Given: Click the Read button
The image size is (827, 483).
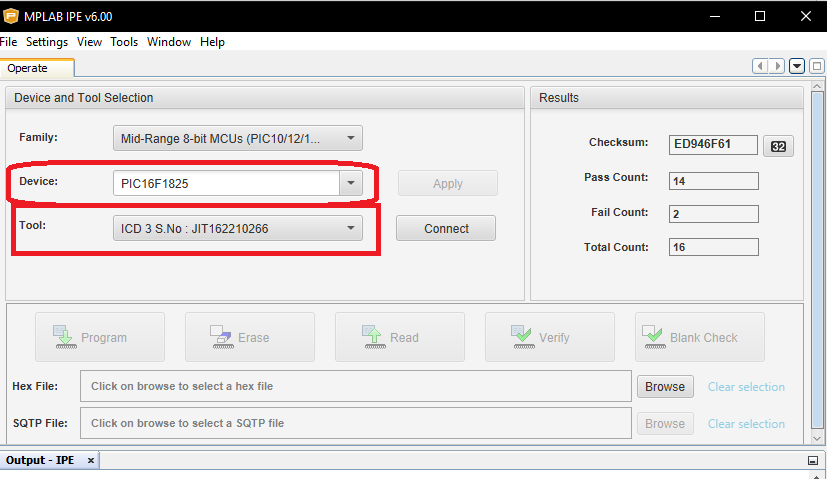Looking at the screenshot, I should click(x=400, y=337).
